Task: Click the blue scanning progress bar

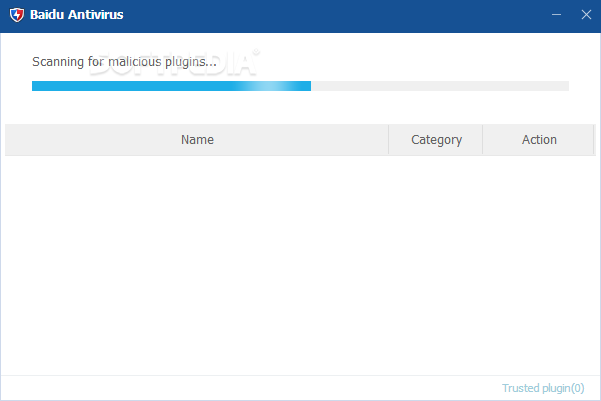Action: pos(300,86)
